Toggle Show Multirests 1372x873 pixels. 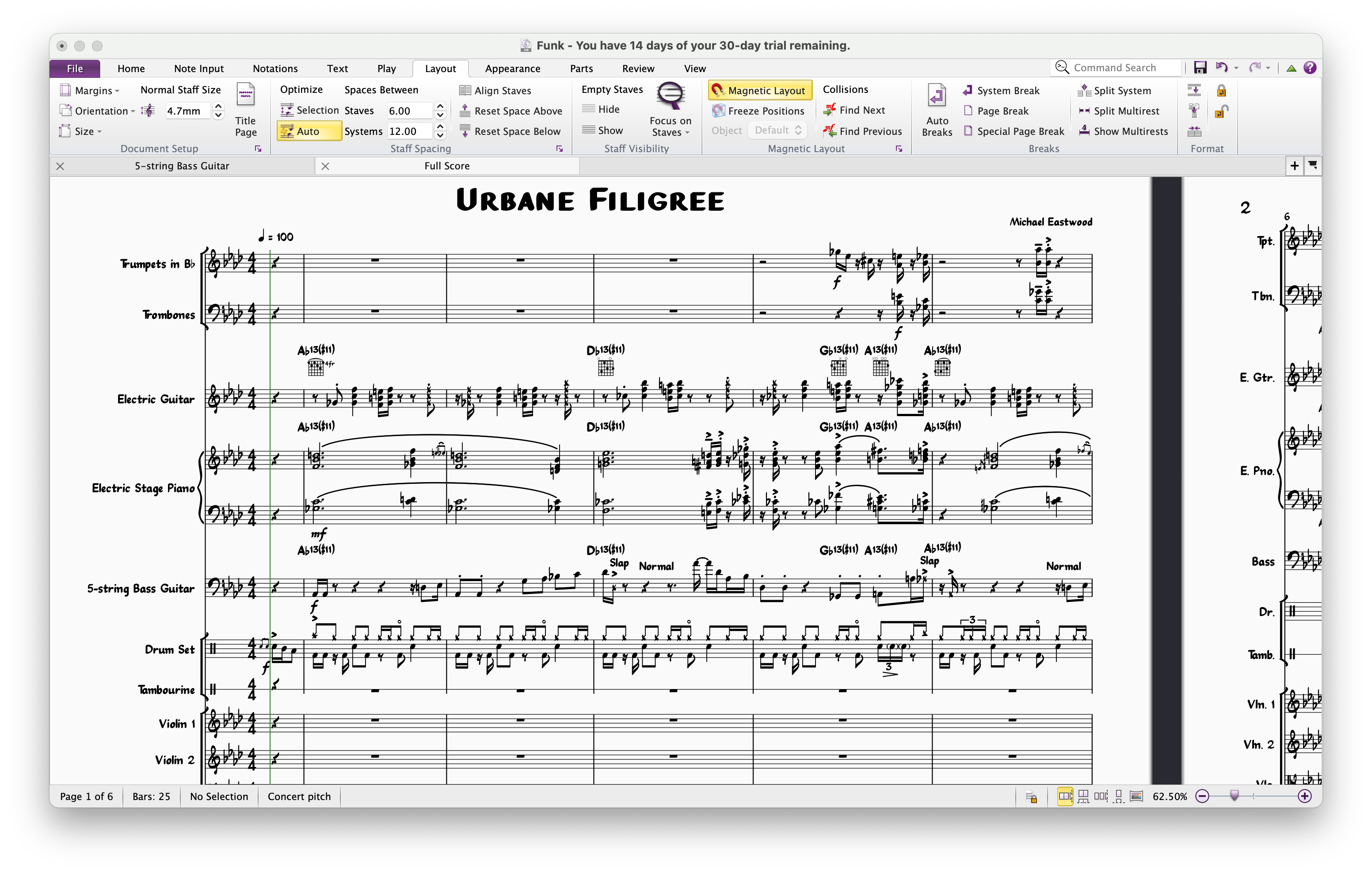click(x=1123, y=131)
